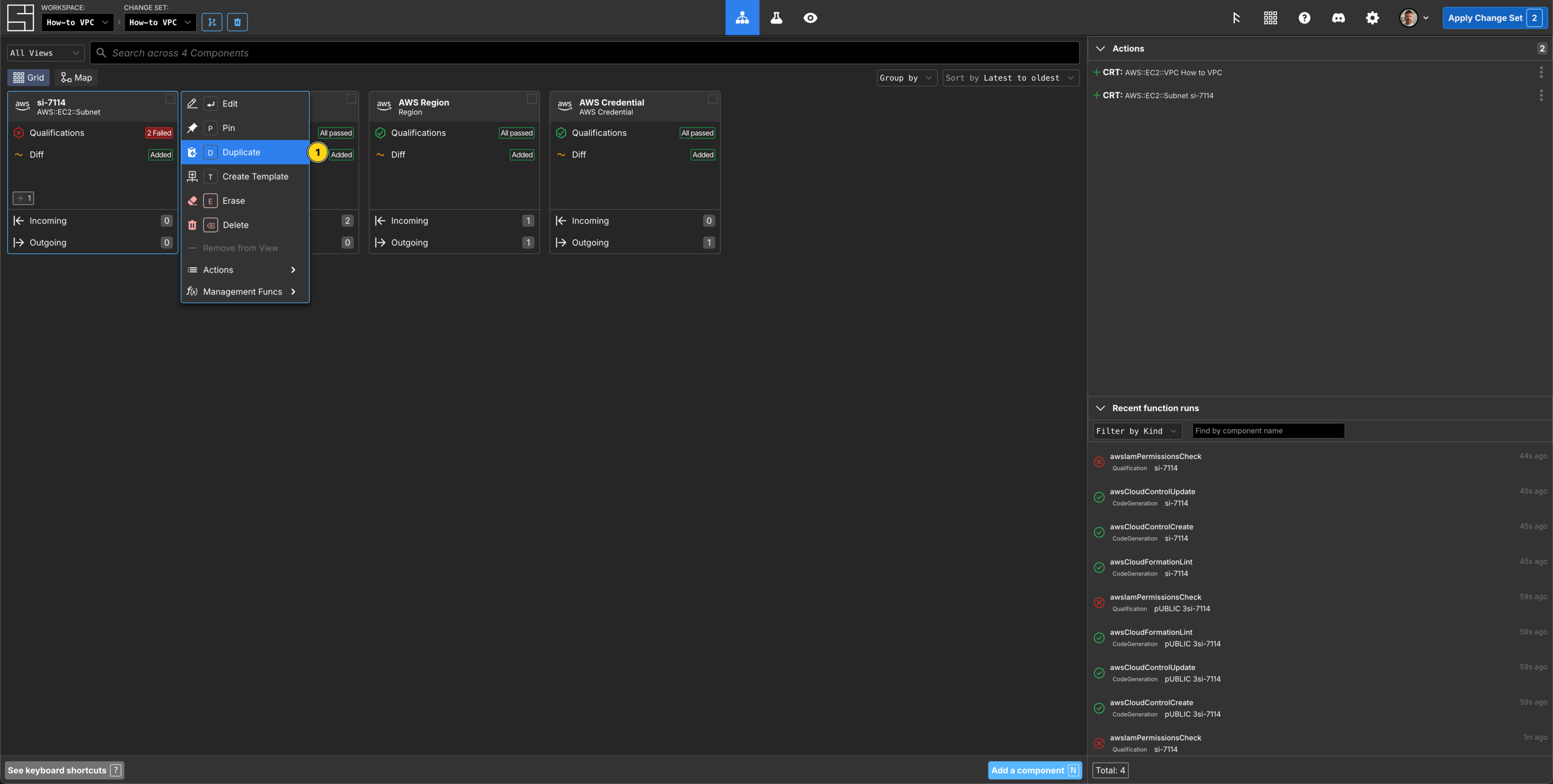Click the search magnifier icon
The width and height of the screenshot is (1553, 784).
pyautogui.click(x=101, y=53)
